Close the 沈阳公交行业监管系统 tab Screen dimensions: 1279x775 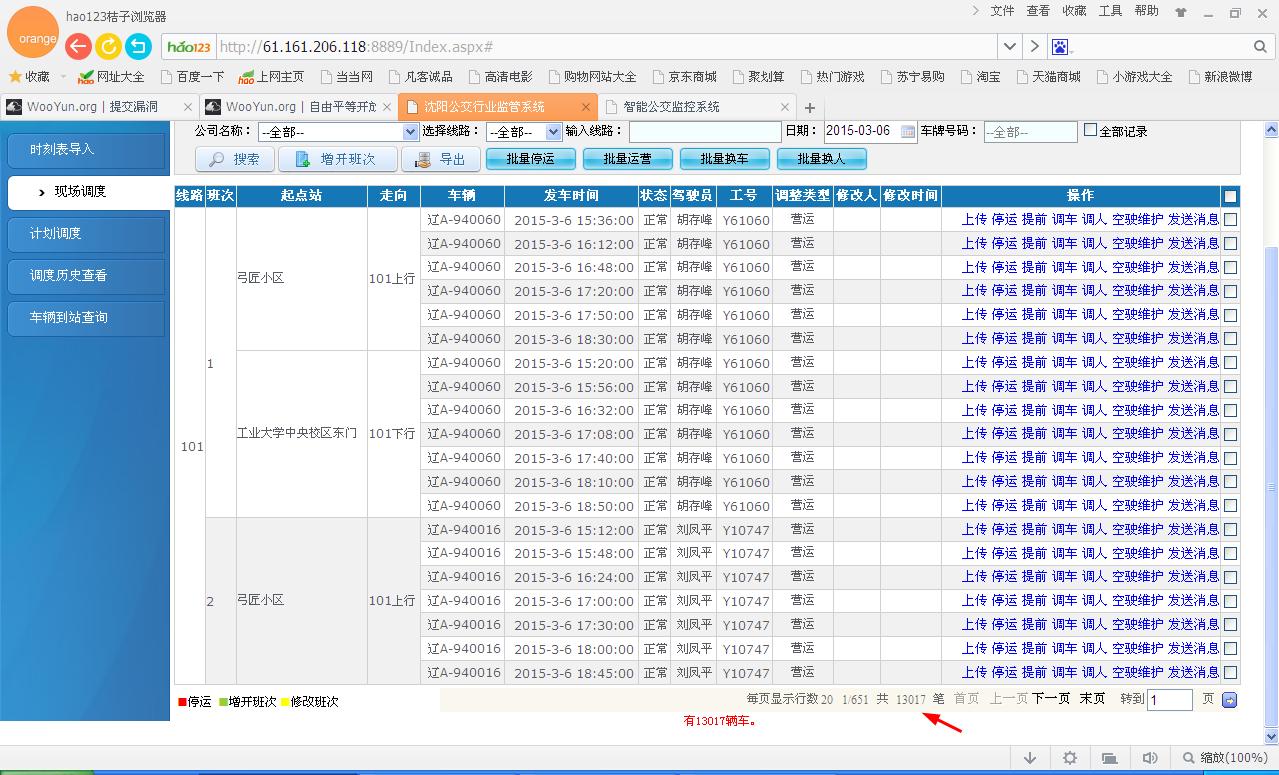(x=585, y=107)
